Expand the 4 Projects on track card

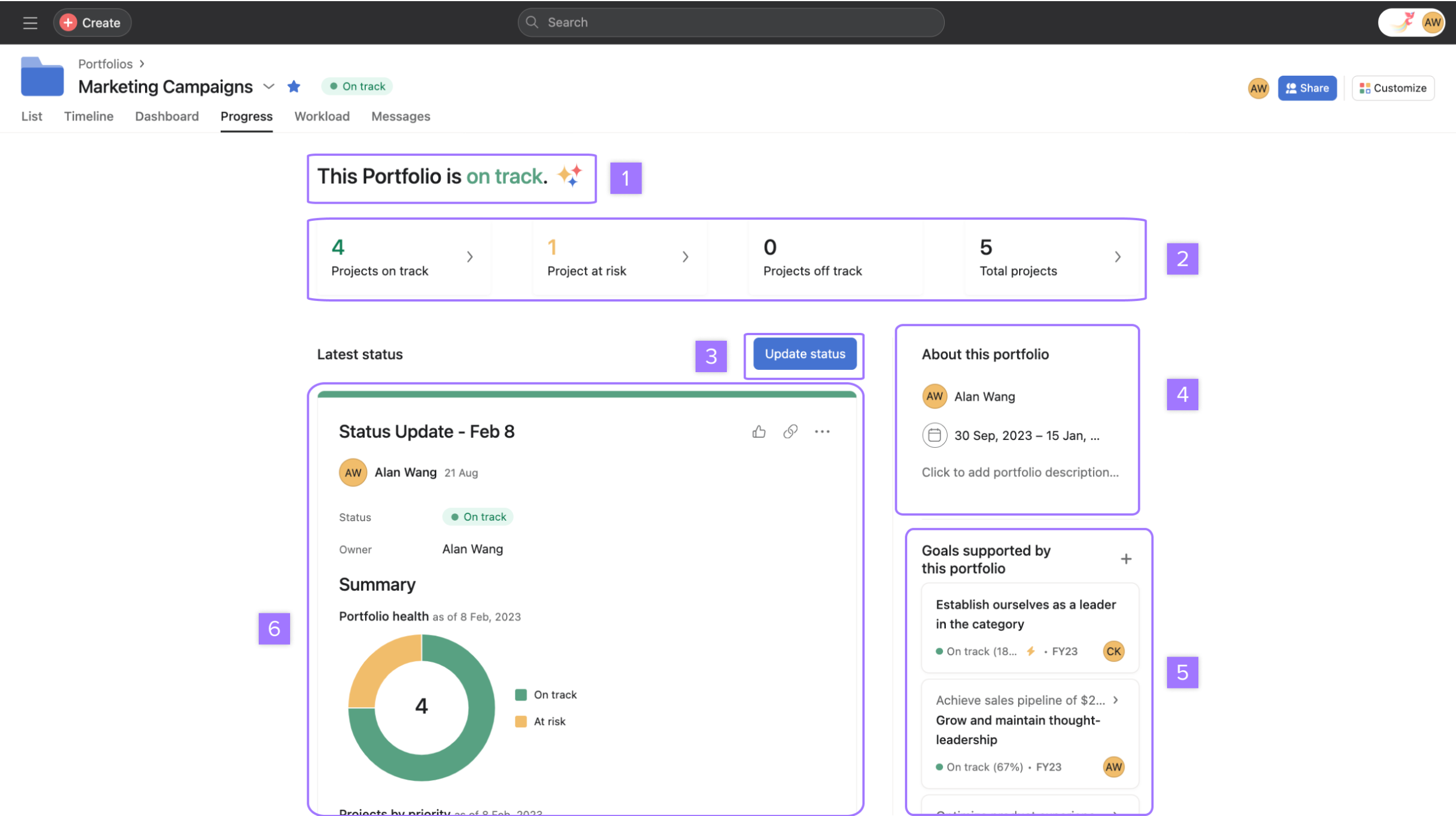tap(470, 257)
